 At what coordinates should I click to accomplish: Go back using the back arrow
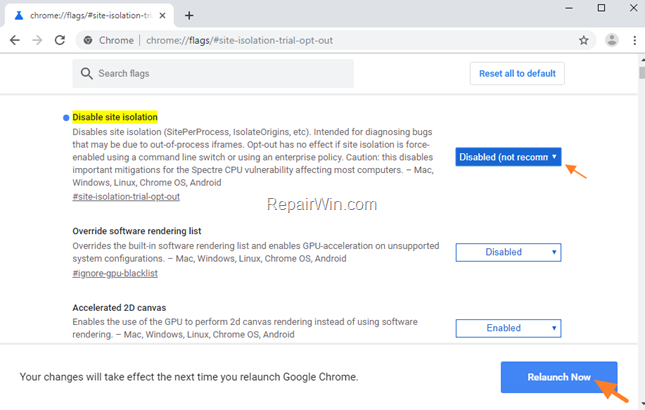coord(15,40)
